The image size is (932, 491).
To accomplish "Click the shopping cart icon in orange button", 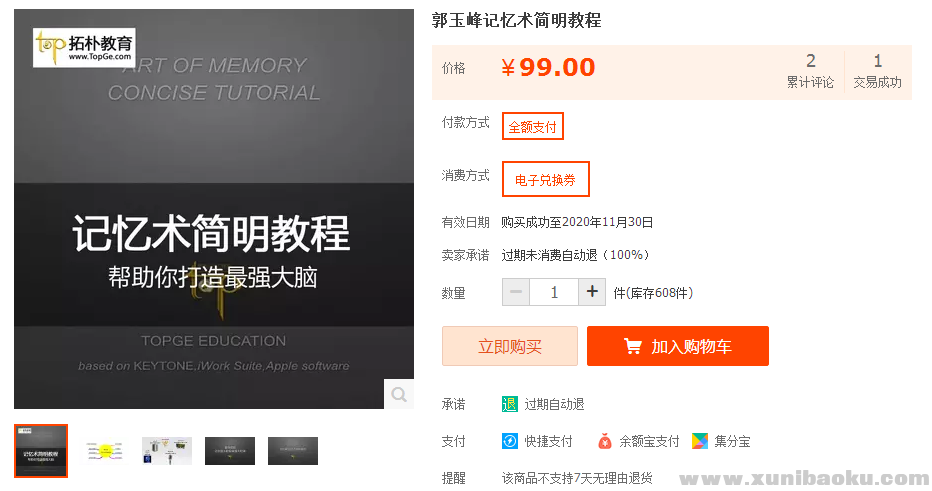I will click(x=632, y=346).
